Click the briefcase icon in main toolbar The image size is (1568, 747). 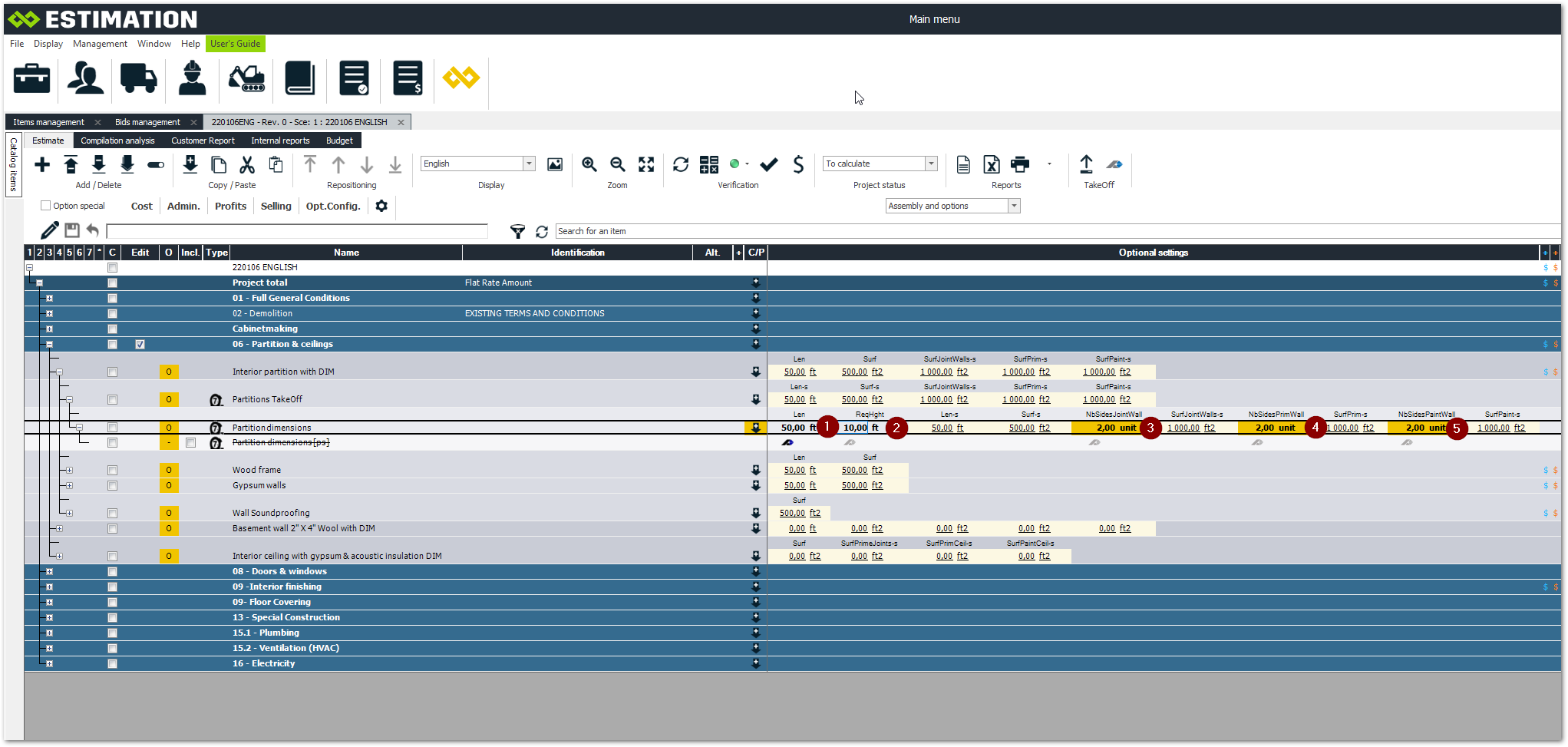tap(31, 78)
